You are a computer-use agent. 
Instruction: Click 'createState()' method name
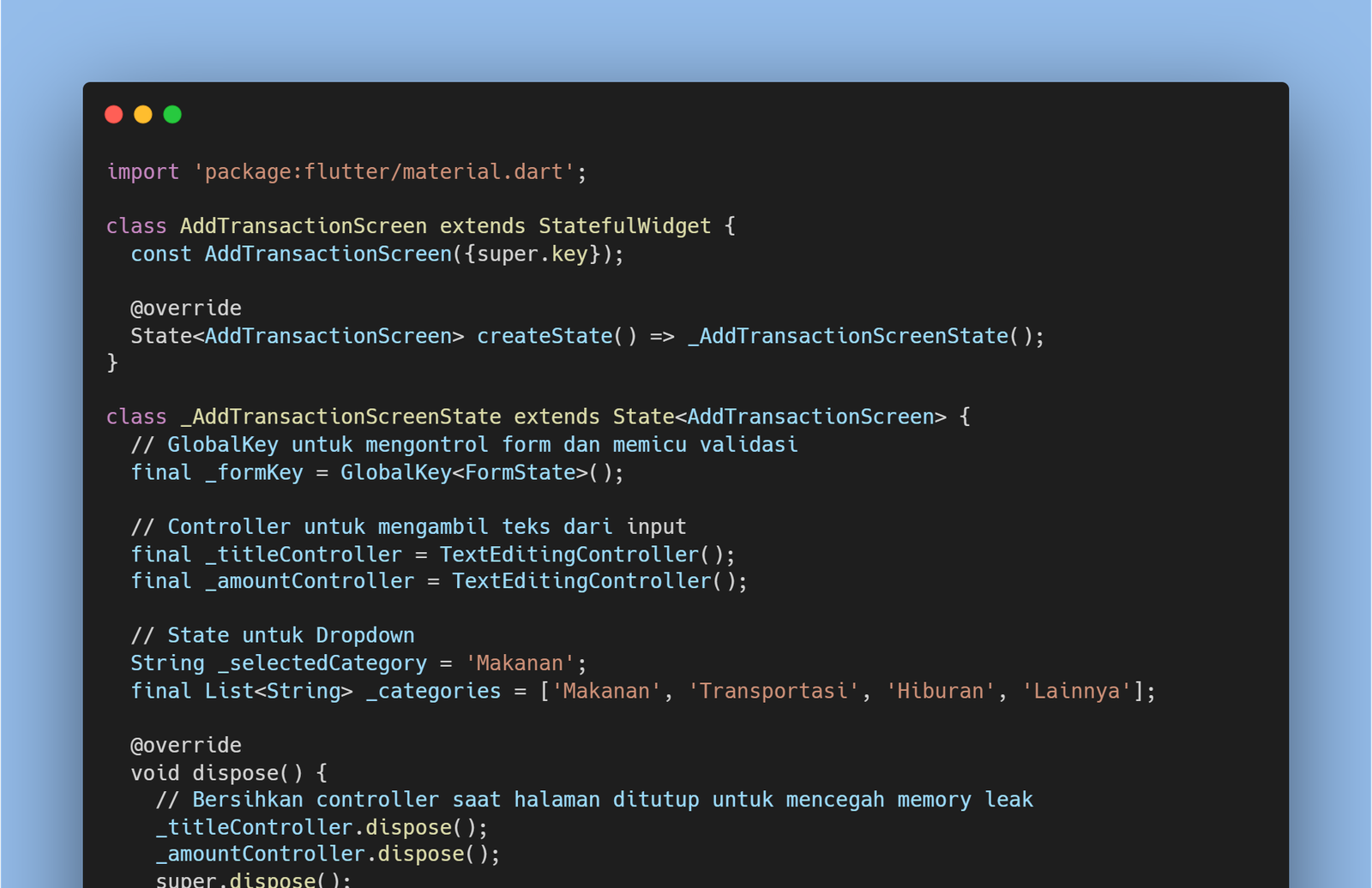point(557,336)
